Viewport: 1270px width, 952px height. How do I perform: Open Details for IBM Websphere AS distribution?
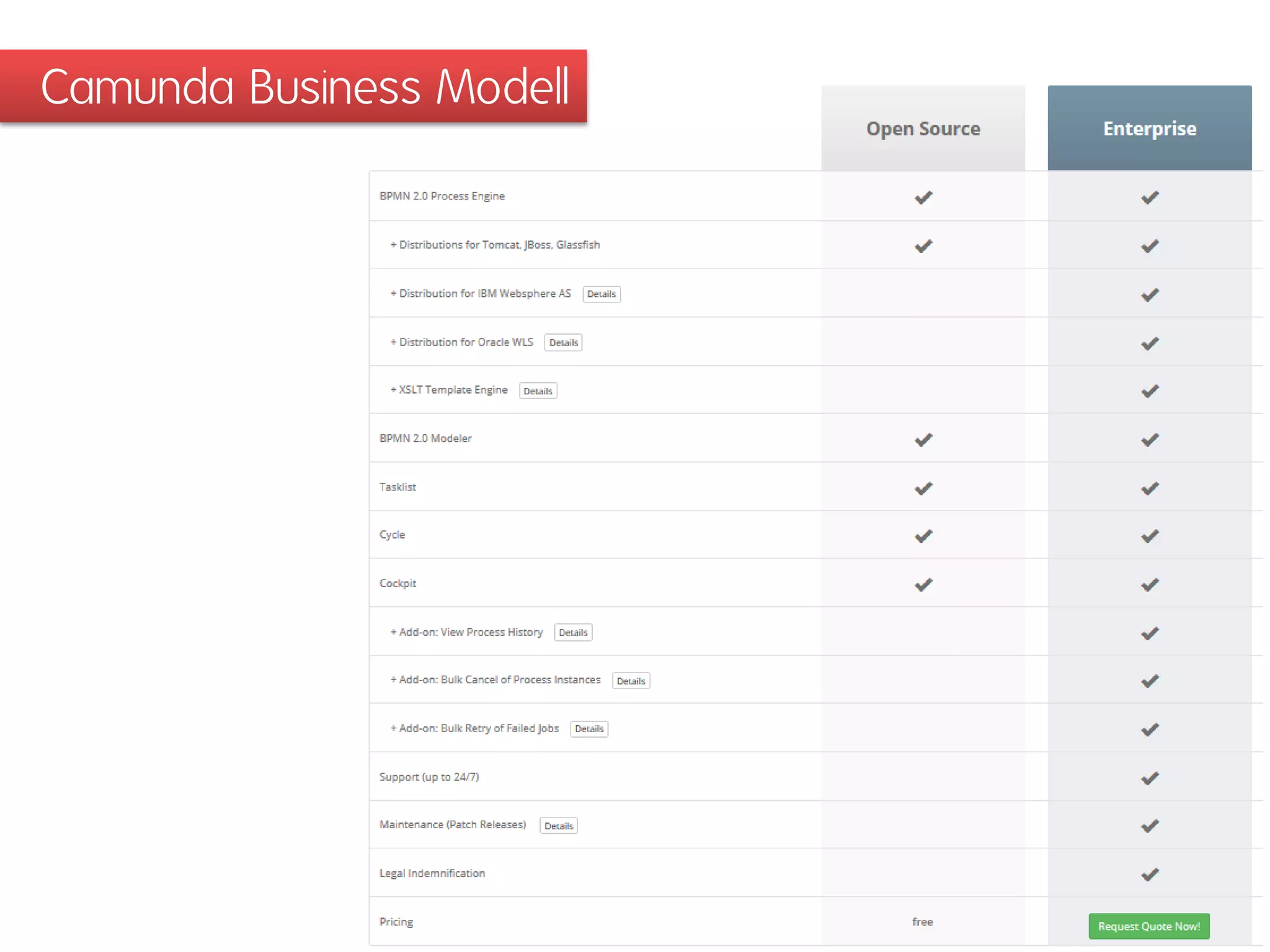pyautogui.click(x=602, y=294)
